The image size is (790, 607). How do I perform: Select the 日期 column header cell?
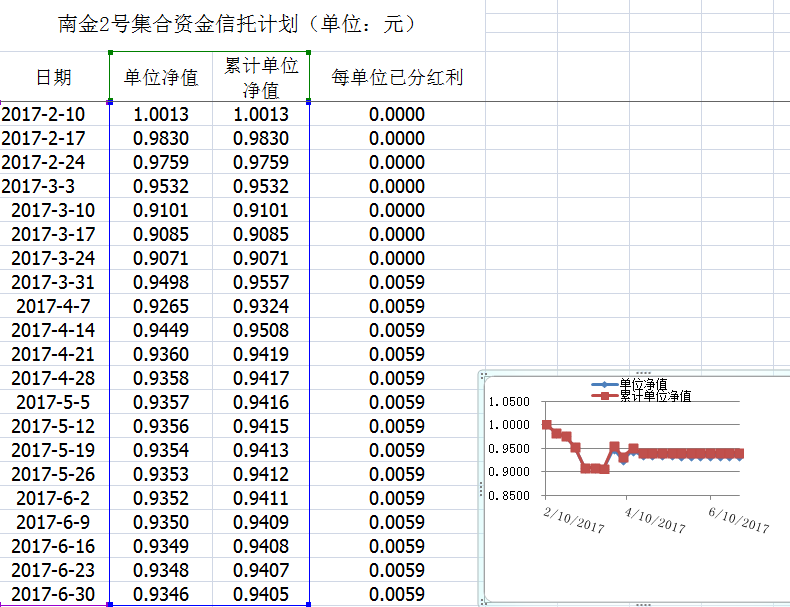pos(54,77)
